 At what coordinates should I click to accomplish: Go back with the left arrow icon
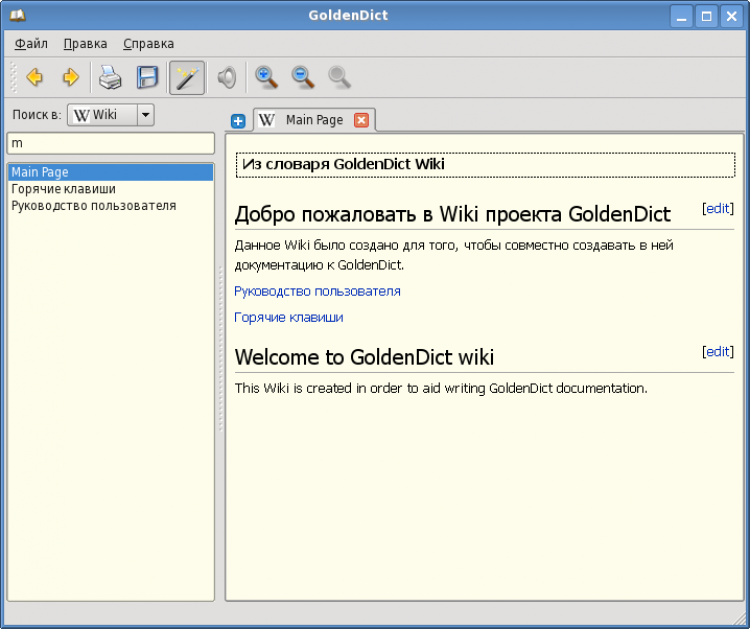[35, 77]
